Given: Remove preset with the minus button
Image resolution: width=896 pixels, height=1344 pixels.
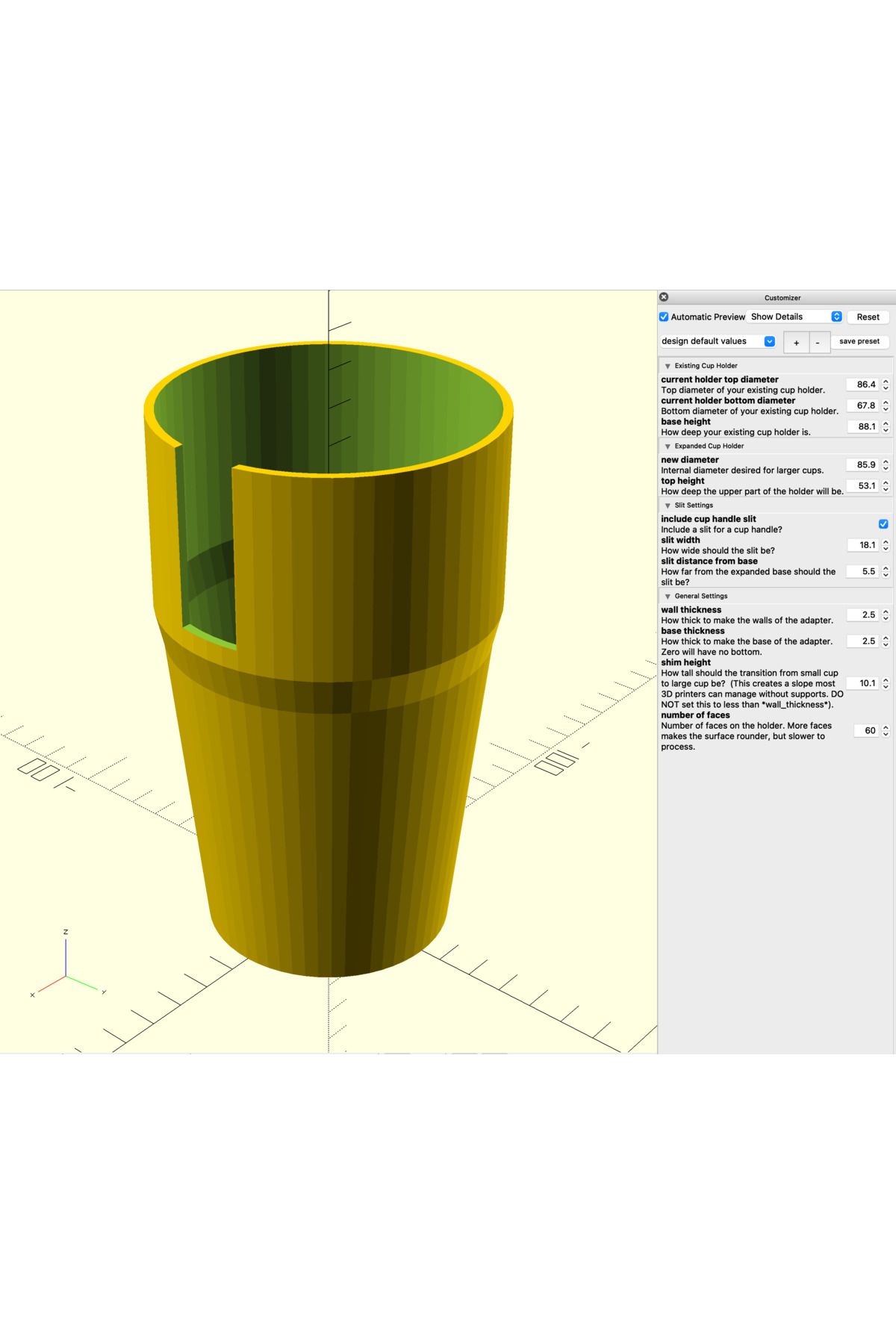Looking at the screenshot, I should tap(818, 342).
